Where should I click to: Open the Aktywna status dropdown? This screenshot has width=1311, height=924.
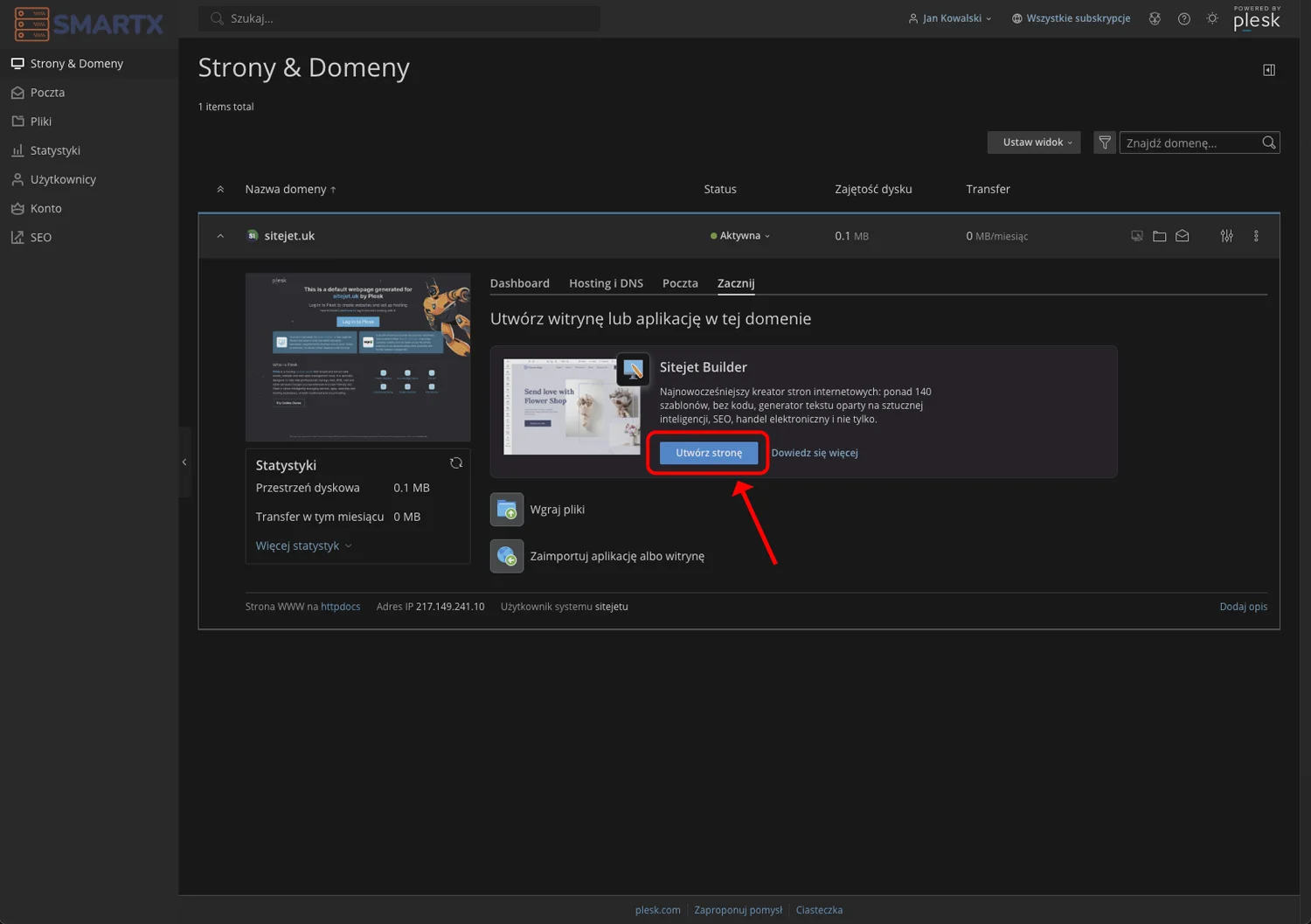[x=740, y=236]
